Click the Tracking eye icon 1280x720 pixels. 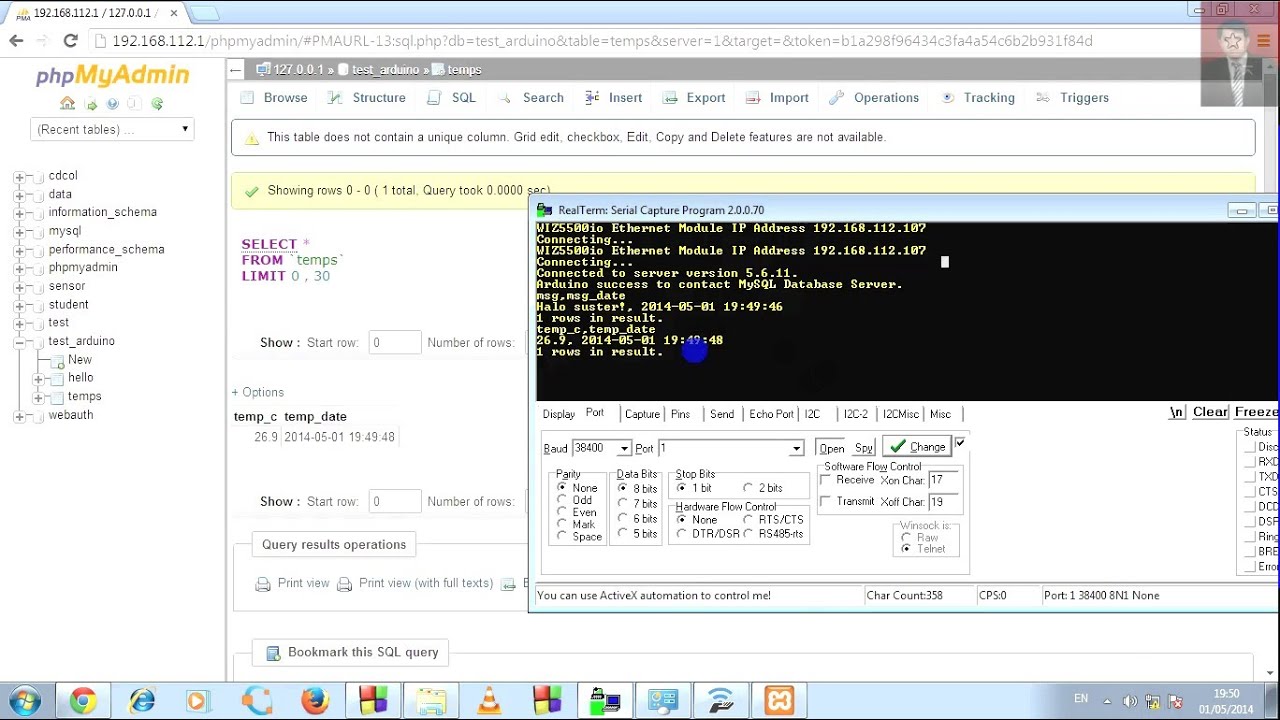[x=947, y=97]
